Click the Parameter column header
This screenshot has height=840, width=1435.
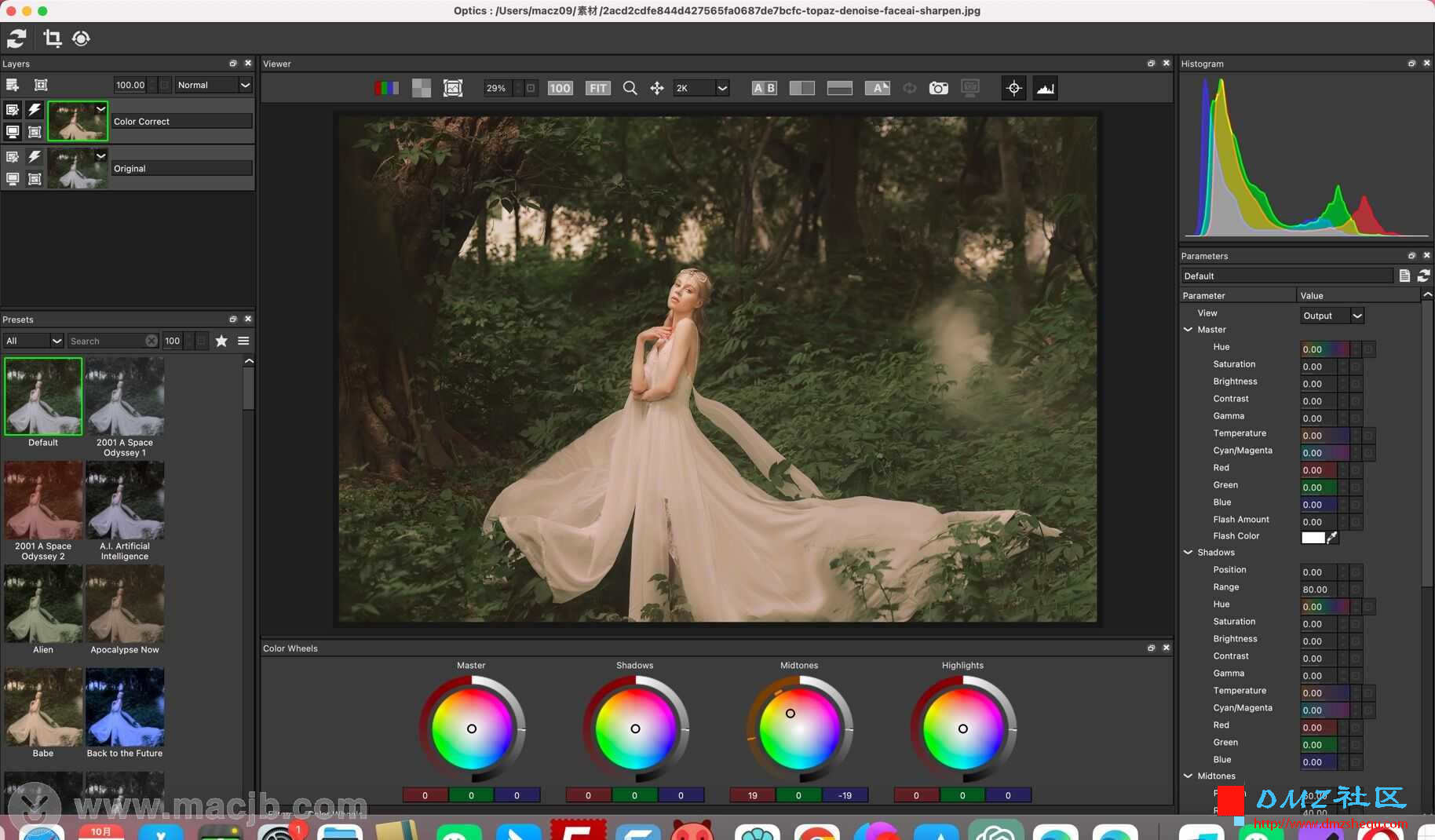1237,296
